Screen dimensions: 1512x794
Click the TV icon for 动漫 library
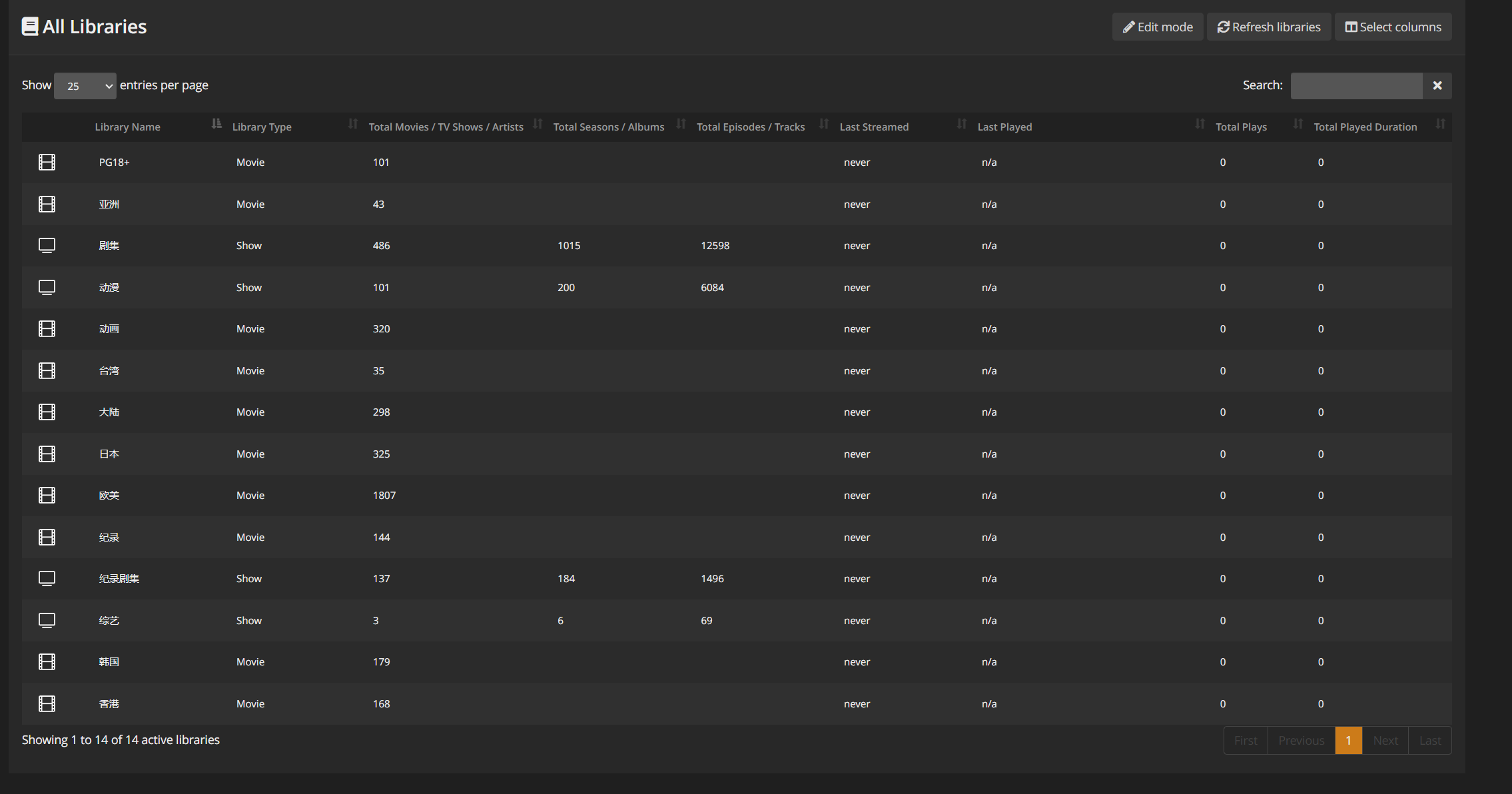(x=47, y=288)
